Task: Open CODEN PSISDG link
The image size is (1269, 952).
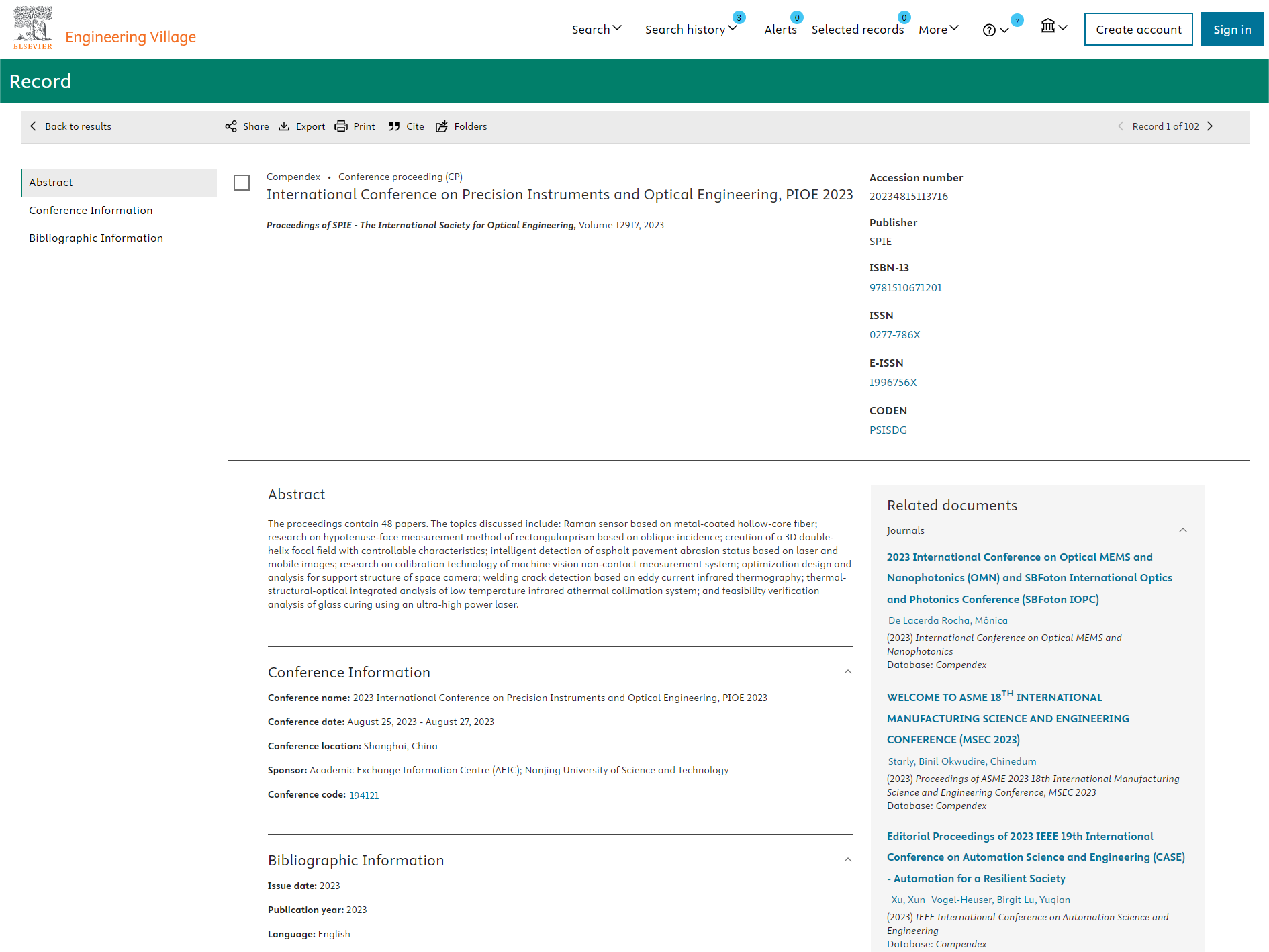Action: [888, 430]
